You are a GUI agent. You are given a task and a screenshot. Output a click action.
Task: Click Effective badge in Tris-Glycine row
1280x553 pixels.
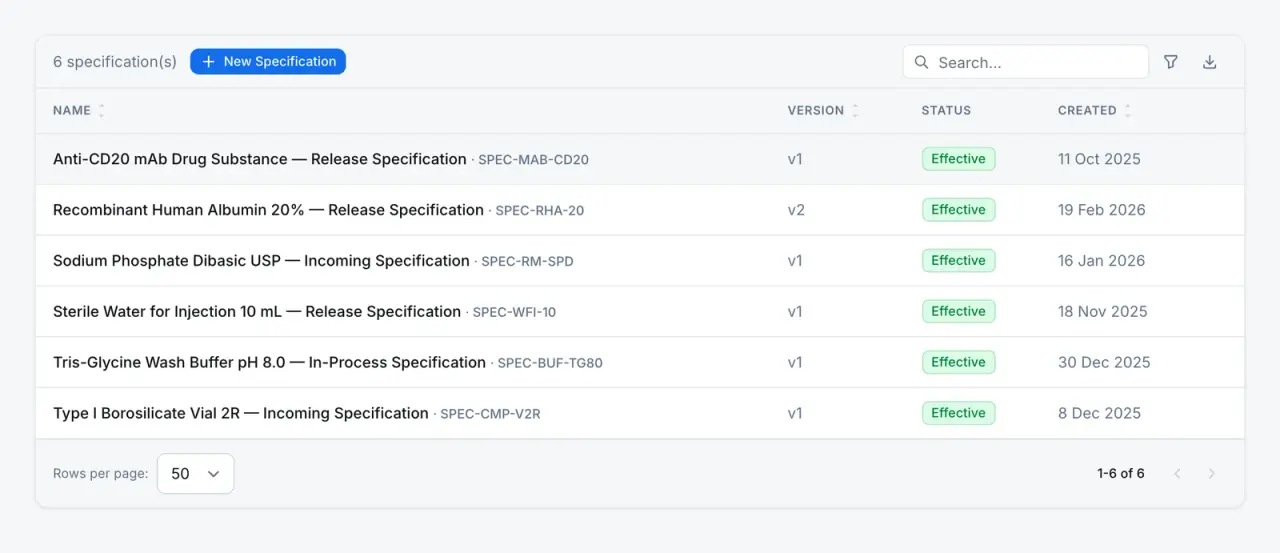pos(958,363)
